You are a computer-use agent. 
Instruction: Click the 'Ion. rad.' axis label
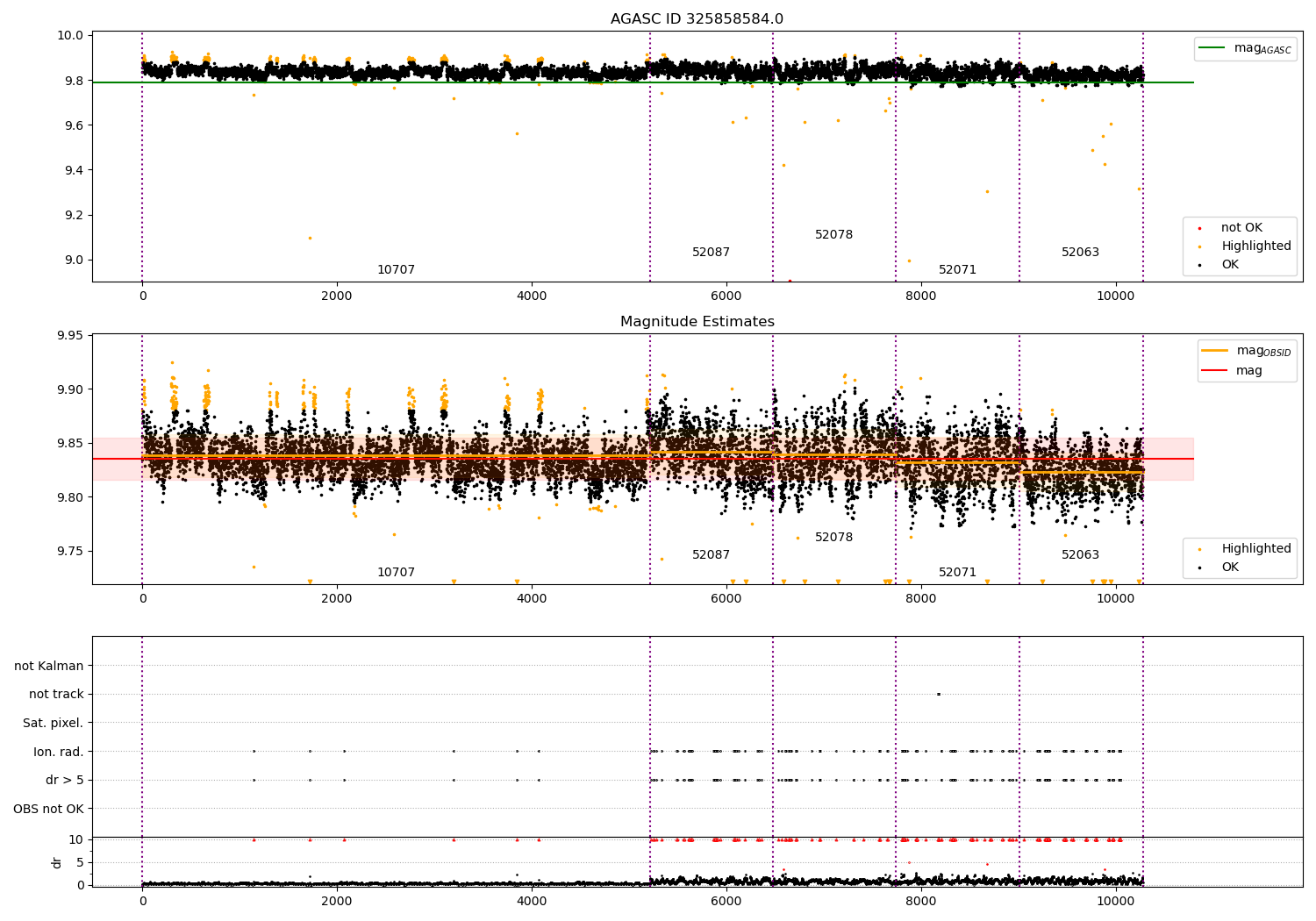click(59, 752)
